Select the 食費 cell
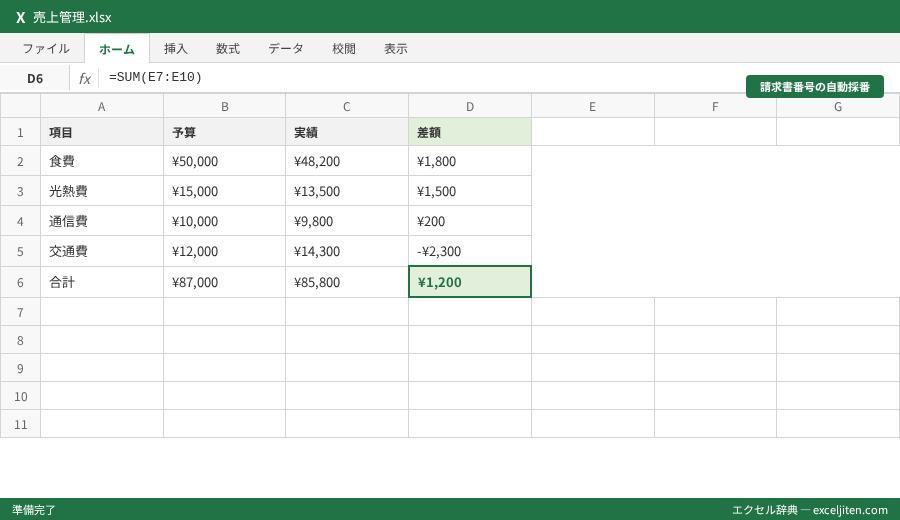 [102, 161]
